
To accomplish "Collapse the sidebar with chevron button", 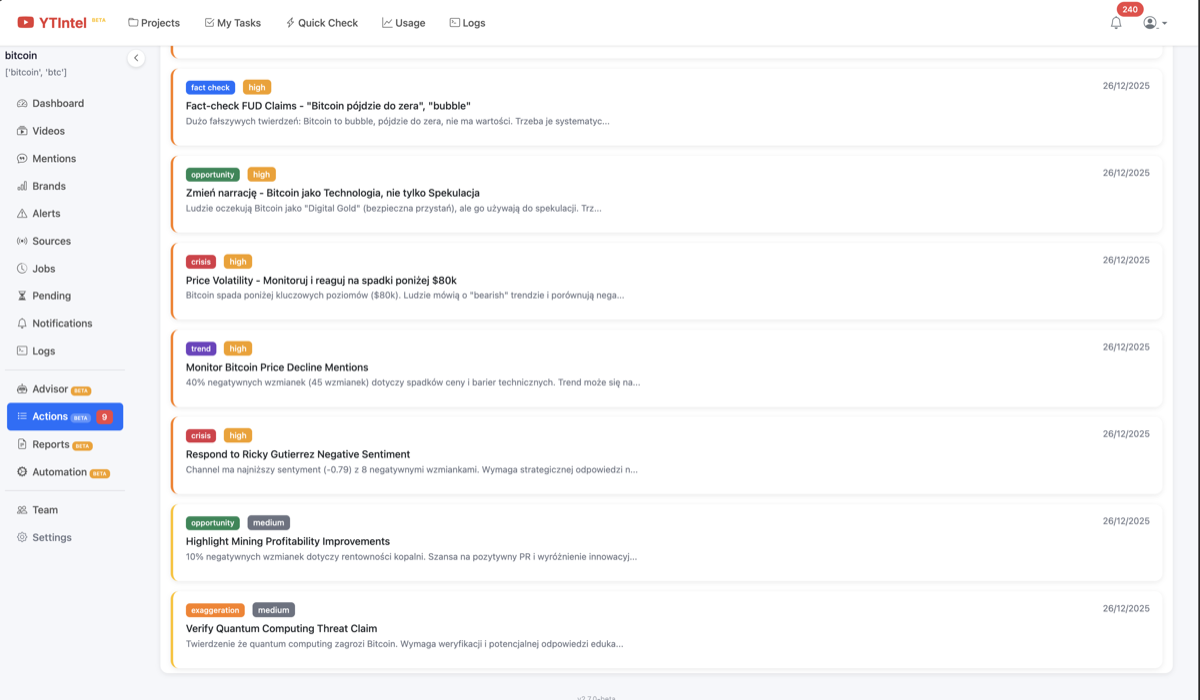I will click(136, 58).
